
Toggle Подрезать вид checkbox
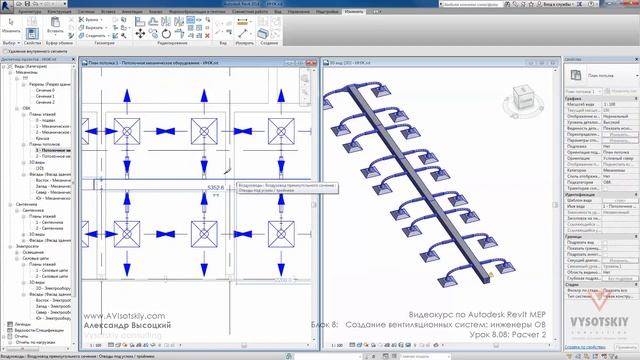tap(605, 242)
